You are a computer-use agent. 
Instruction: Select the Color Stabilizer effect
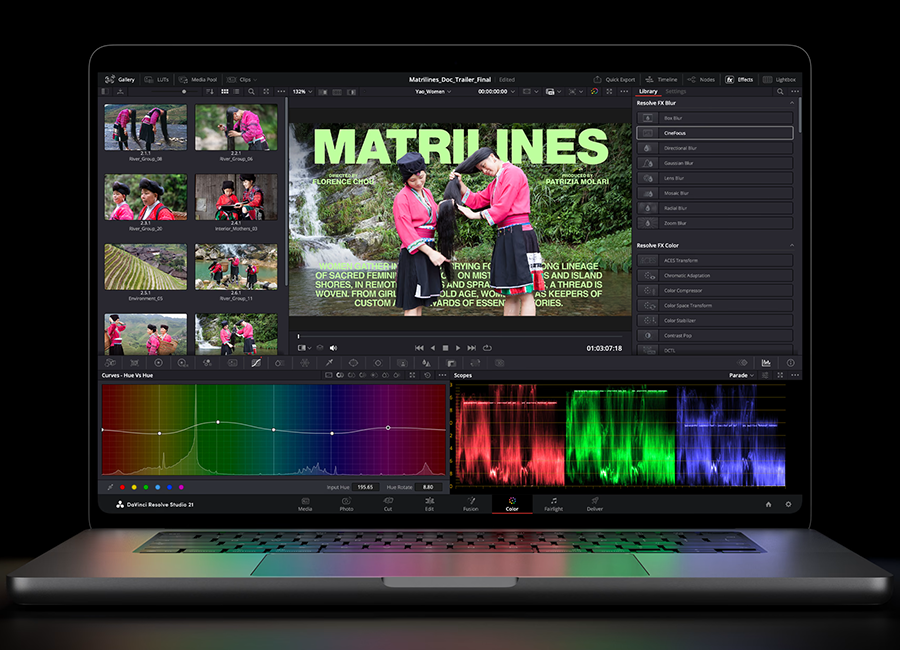click(x=715, y=320)
